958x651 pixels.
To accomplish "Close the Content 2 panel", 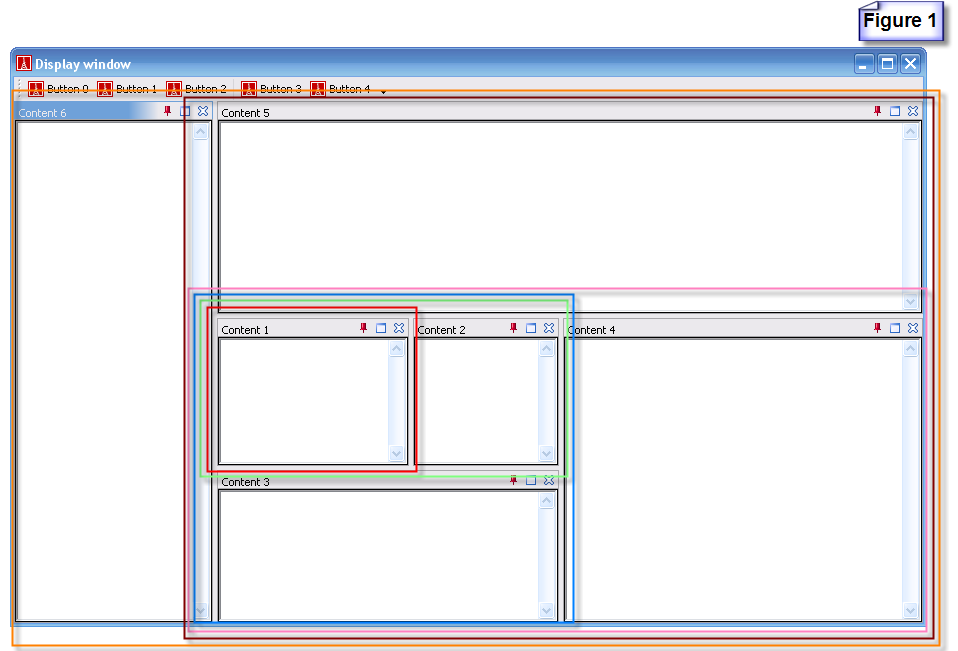I will 549,328.
